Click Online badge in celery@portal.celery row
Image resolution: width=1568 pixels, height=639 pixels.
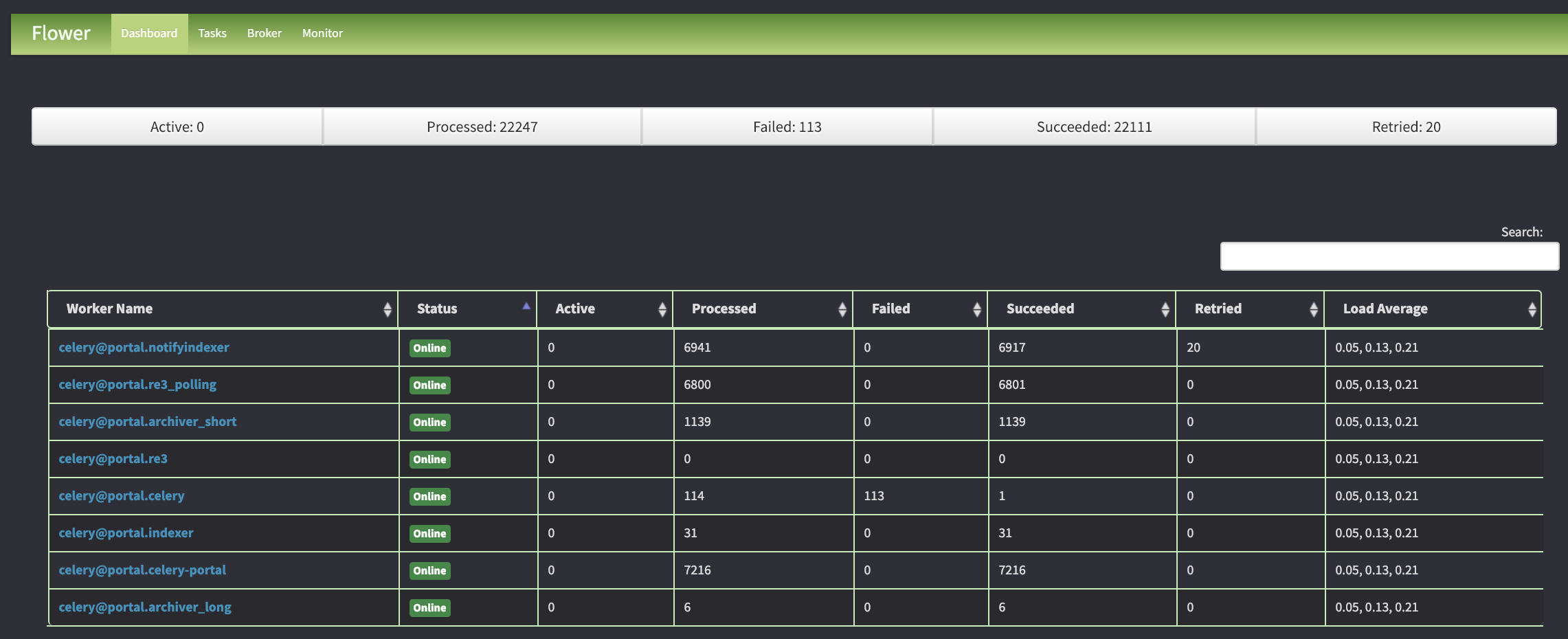coord(430,497)
